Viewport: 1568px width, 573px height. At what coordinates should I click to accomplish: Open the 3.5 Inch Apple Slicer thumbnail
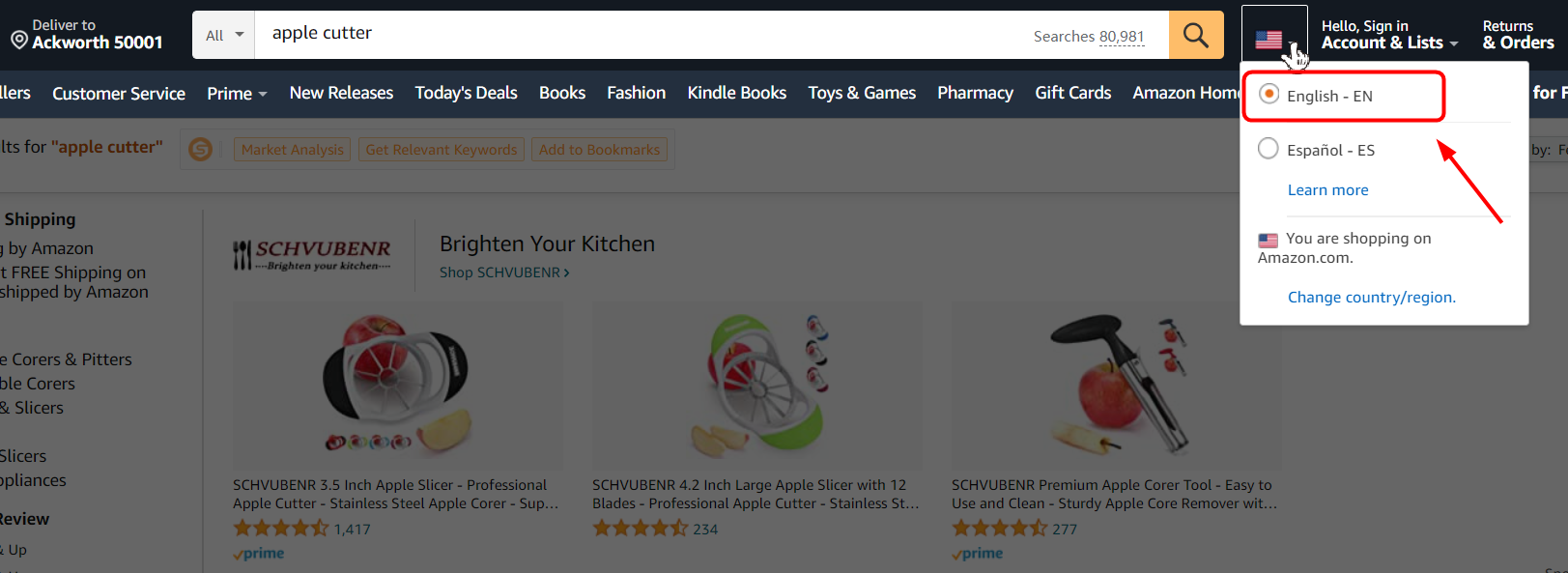397,385
